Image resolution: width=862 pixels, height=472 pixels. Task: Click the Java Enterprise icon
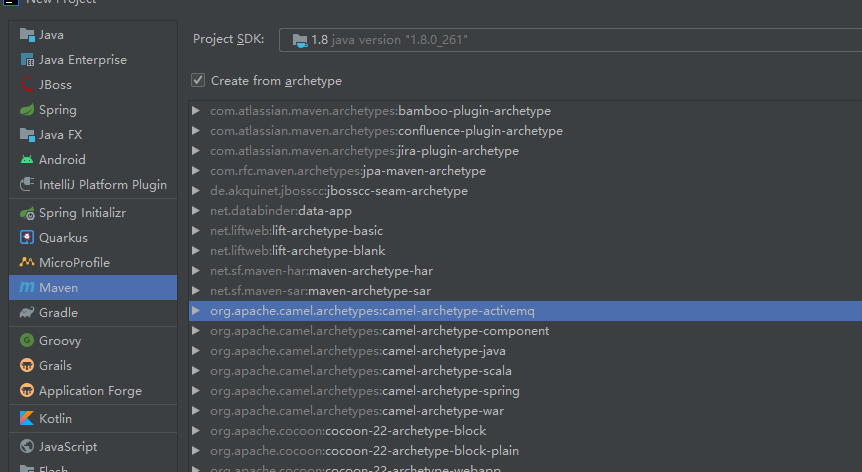point(27,59)
